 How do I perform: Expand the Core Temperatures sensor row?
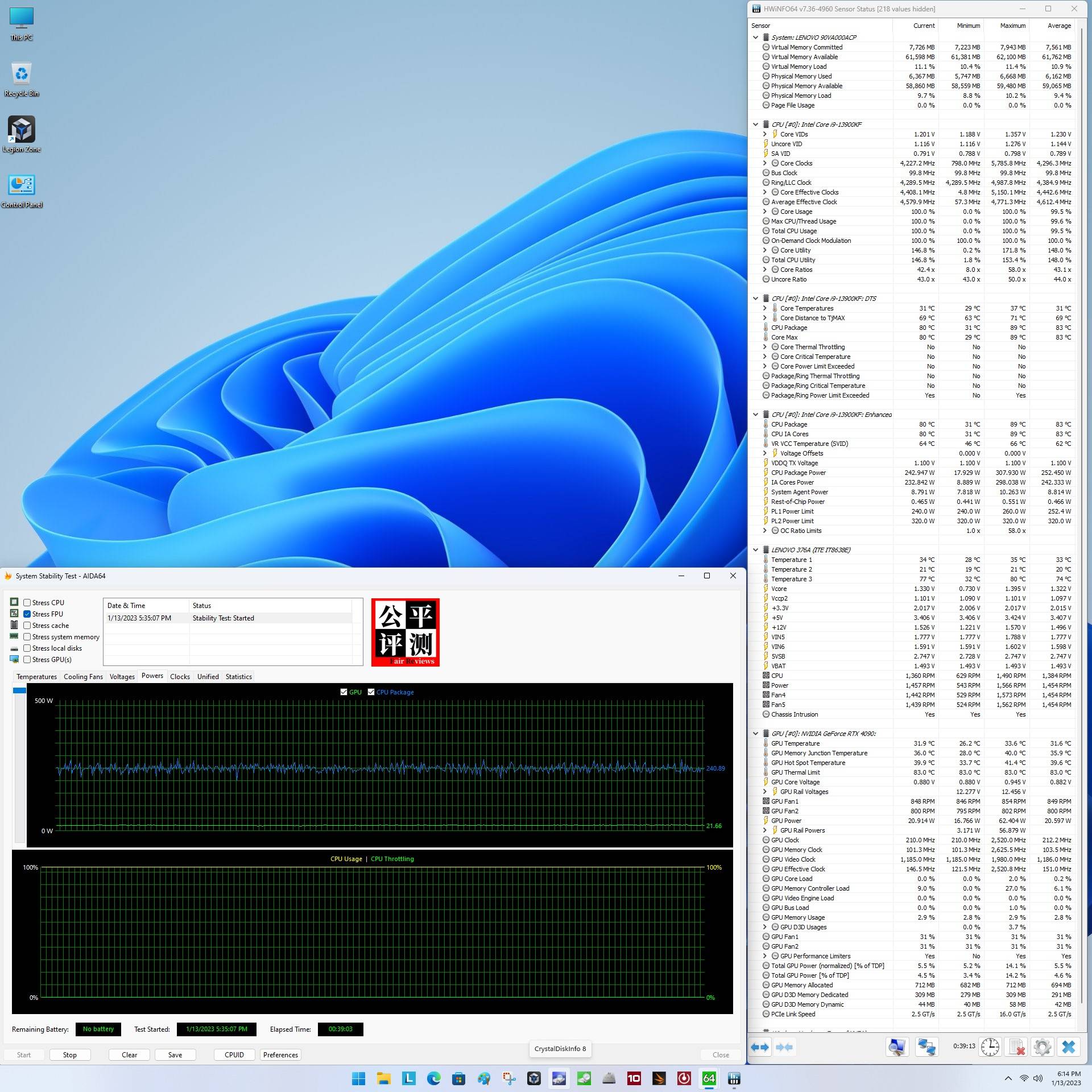click(765, 308)
